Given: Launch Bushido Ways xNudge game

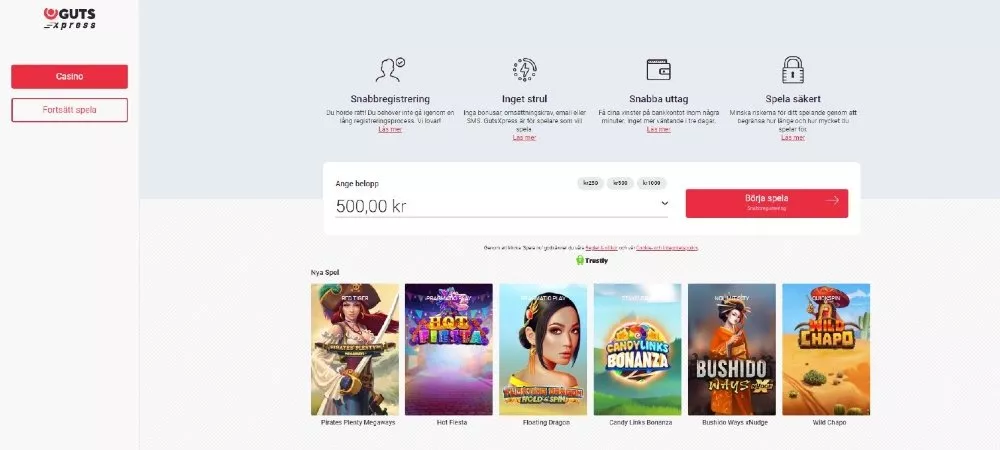Looking at the screenshot, I should pyautogui.click(x=732, y=349).
